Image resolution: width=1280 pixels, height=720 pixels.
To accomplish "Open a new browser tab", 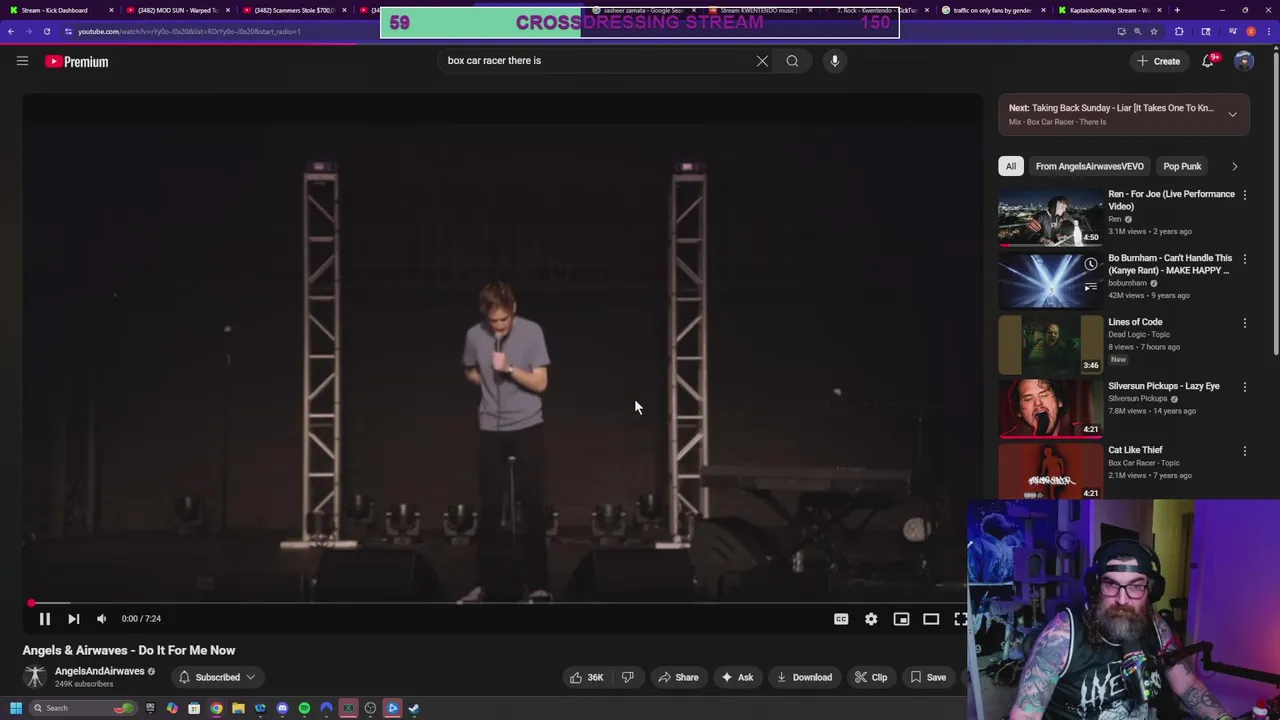I will pyautogui.click(x=1177, y=10).
